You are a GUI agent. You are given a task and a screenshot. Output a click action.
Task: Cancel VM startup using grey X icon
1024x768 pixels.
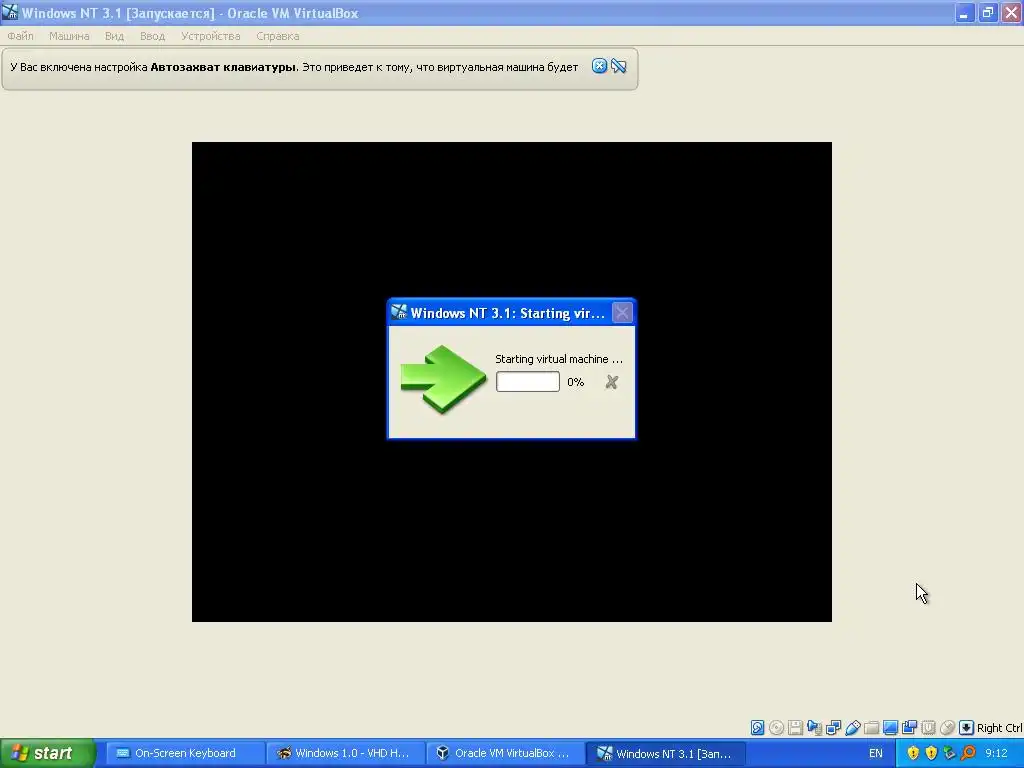(611, 382)
